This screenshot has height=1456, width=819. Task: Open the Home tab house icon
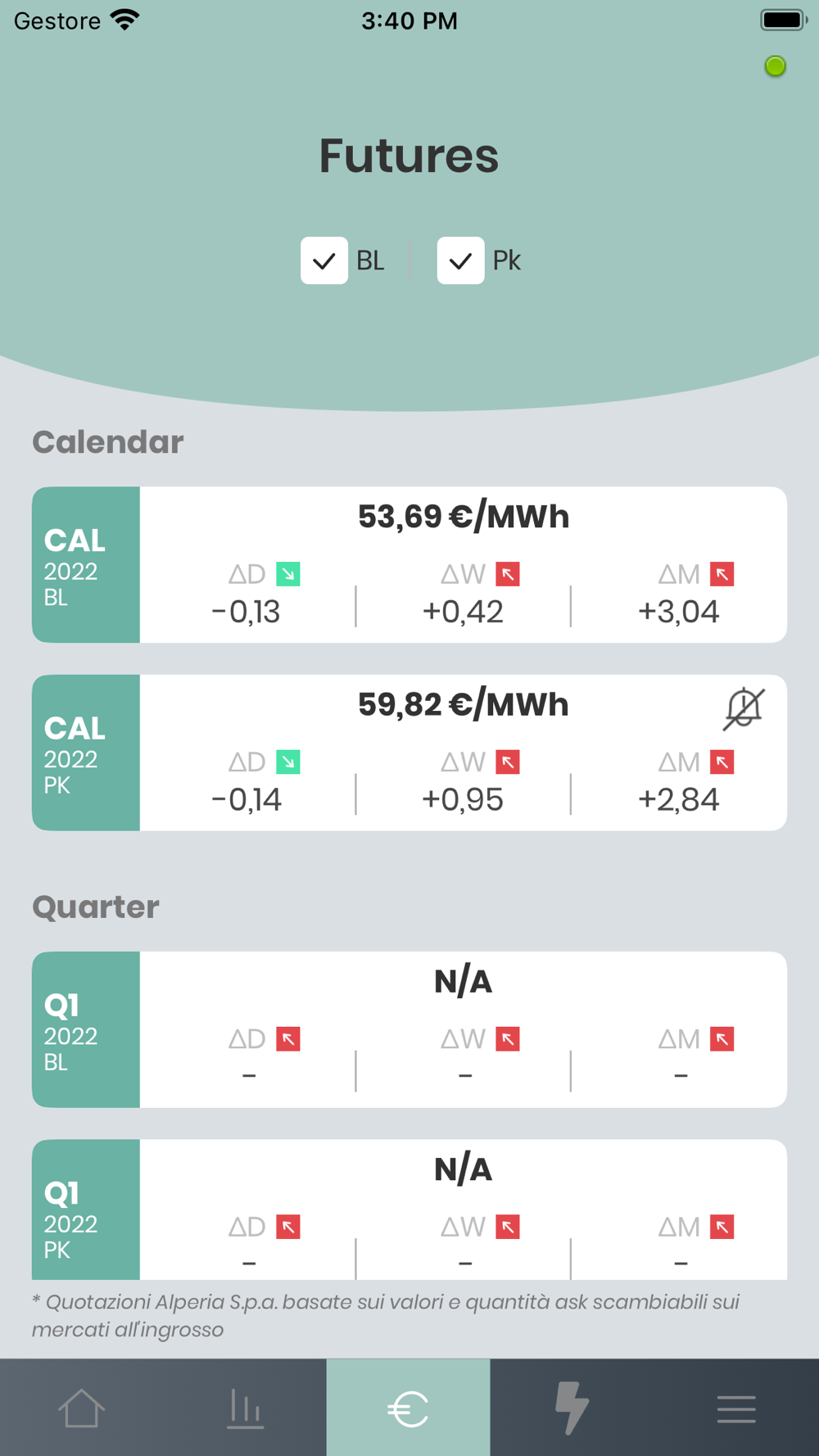[81, 1408]
